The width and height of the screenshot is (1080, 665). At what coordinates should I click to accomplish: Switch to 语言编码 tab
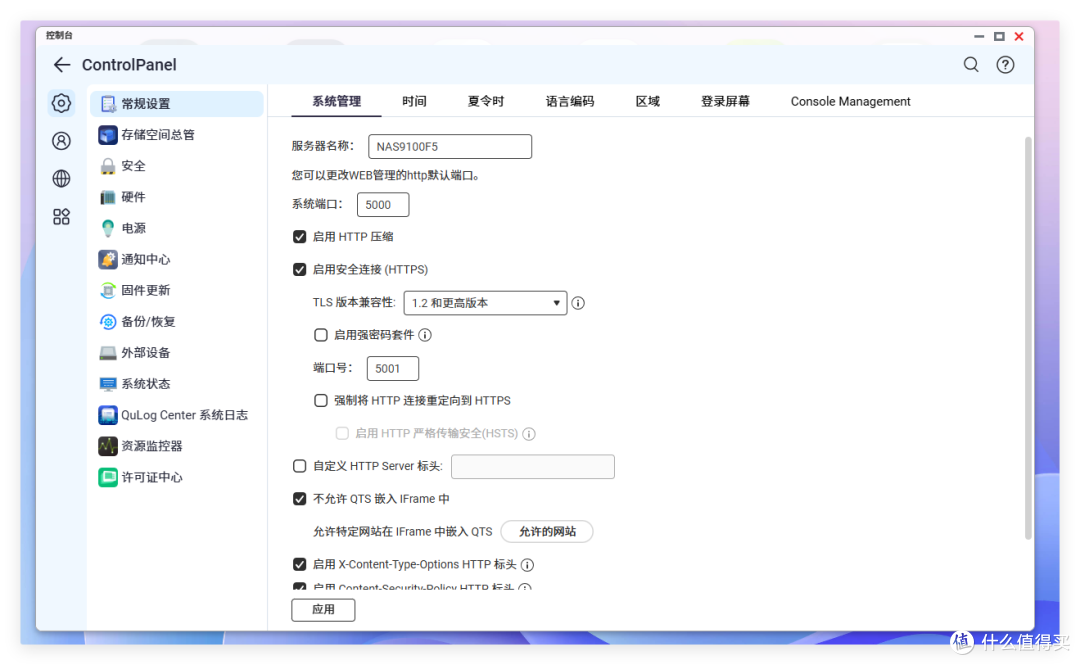tap(570, 101)
